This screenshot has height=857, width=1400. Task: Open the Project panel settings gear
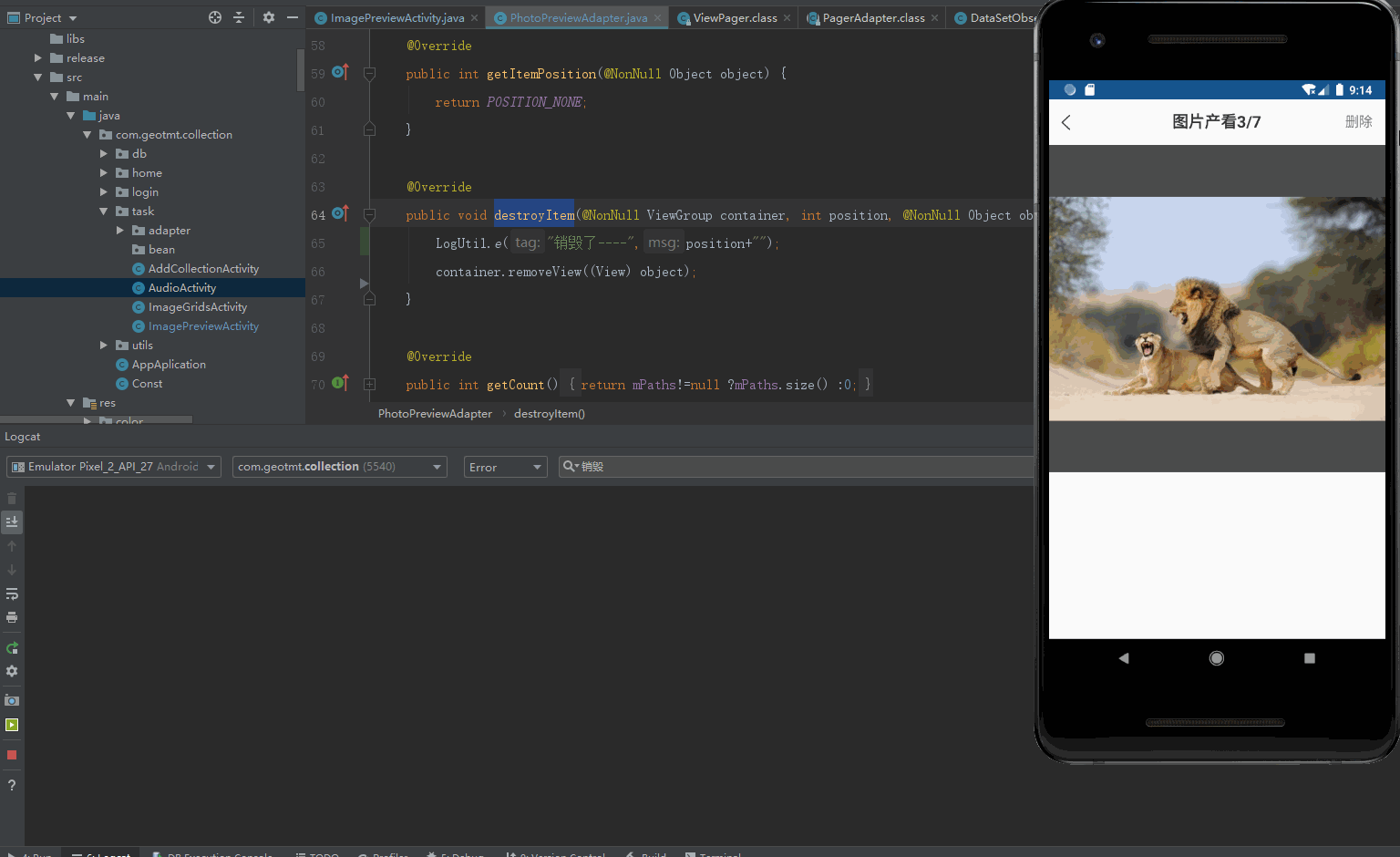tap(269, 17)
